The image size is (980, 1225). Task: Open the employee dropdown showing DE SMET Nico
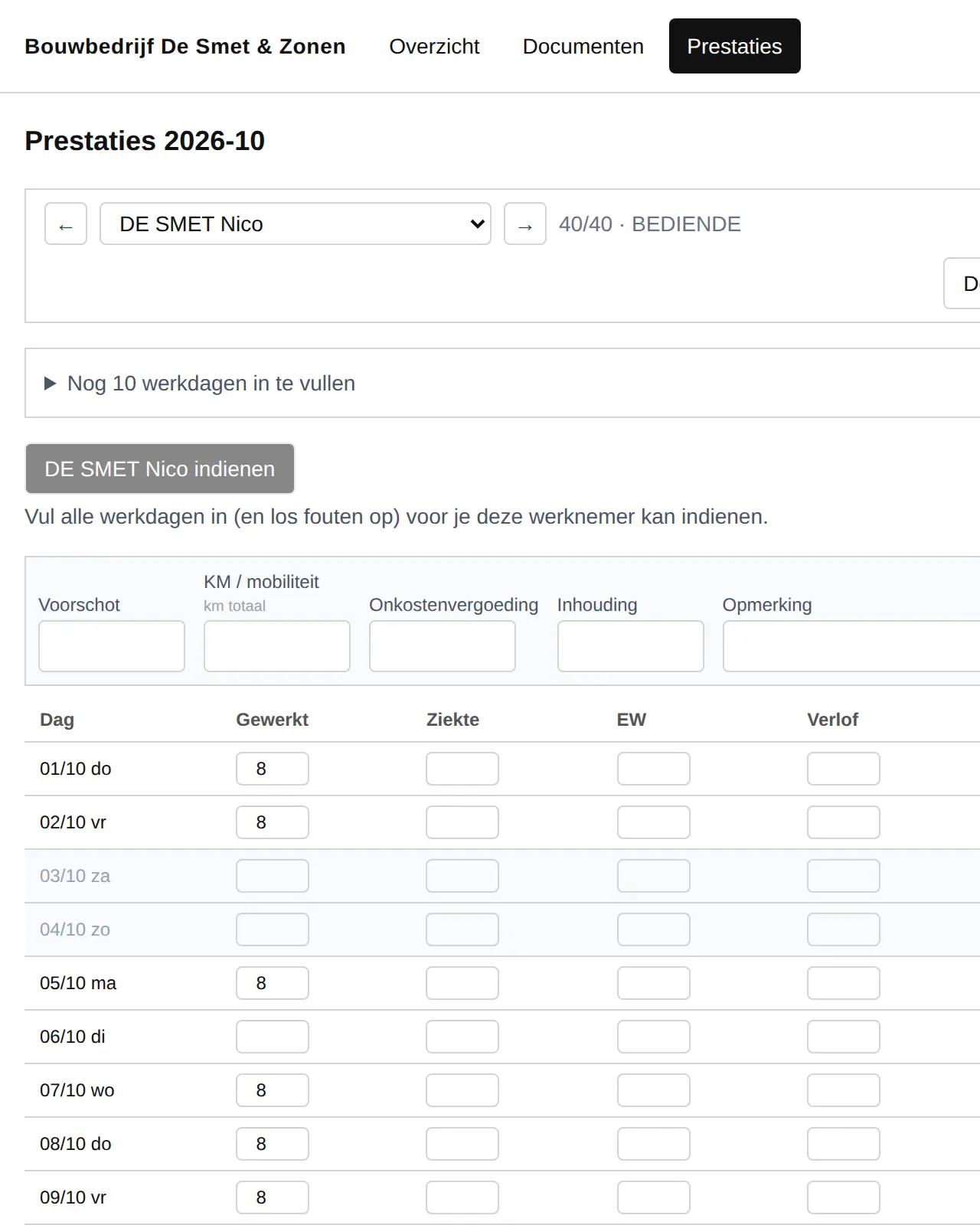[x=296, y=224]
